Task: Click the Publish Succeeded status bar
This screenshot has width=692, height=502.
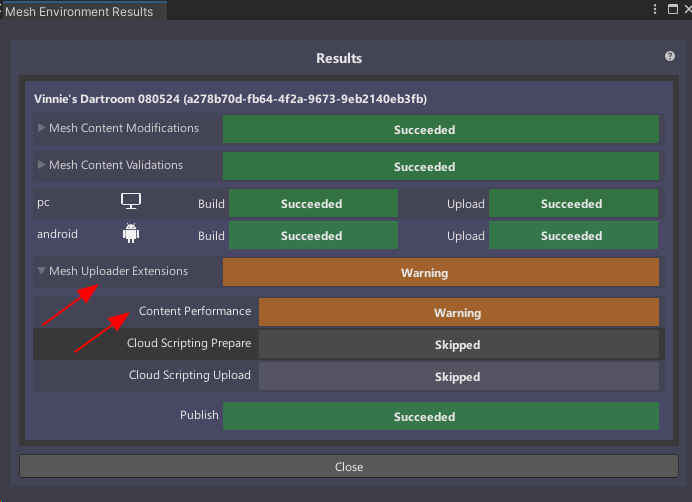Action: [x=441, y=416]
